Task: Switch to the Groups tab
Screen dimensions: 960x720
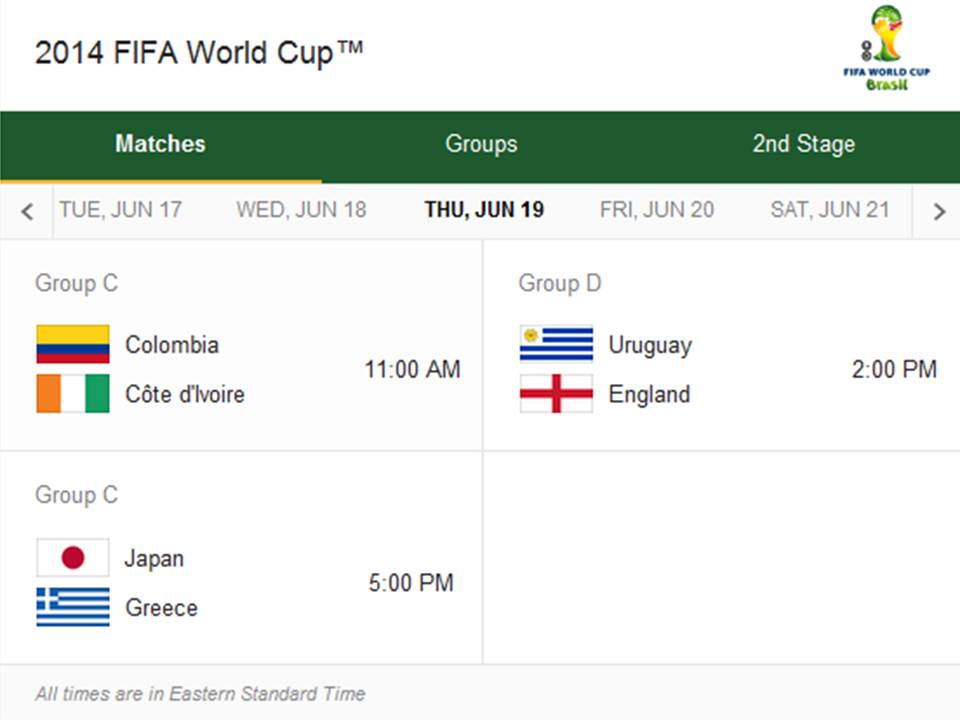Action: 481,144
